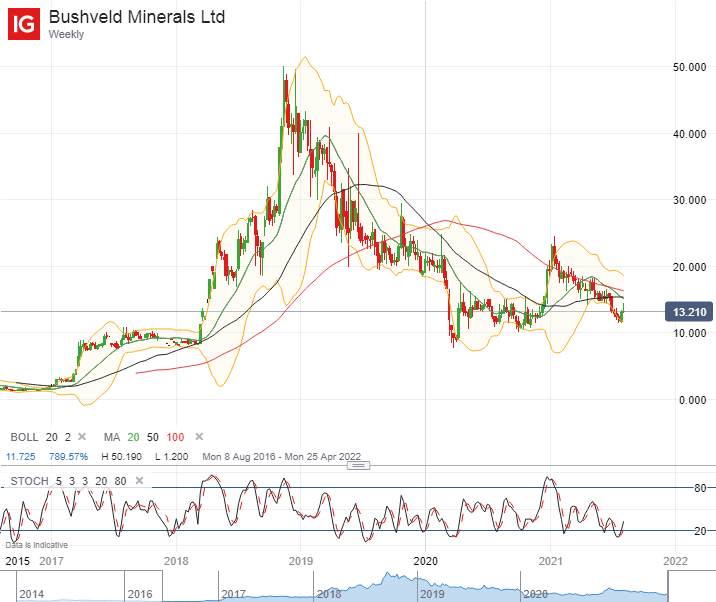Click the 789.57% change value

coord(68,456)
